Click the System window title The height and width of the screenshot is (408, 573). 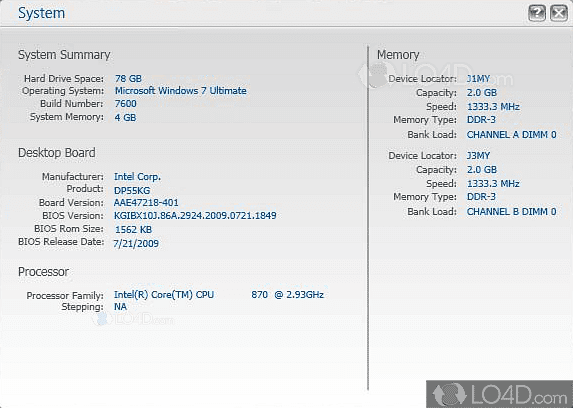(x=41, y=13)
